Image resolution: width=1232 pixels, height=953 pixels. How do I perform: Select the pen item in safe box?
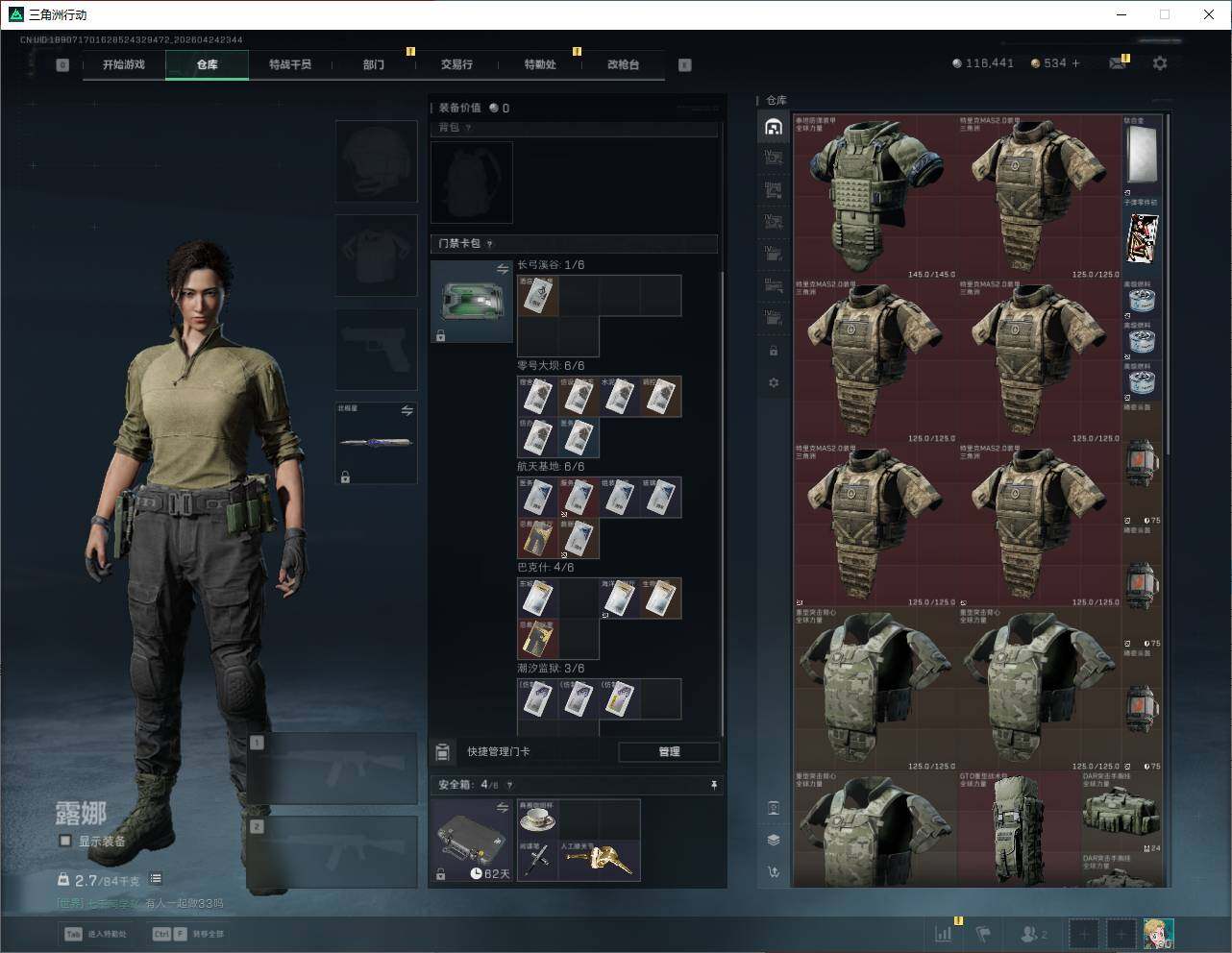(538, 860)
